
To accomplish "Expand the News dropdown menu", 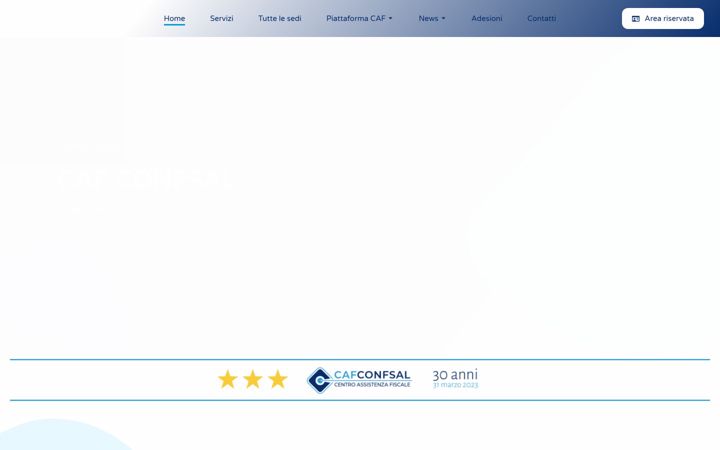I will 432,18.
